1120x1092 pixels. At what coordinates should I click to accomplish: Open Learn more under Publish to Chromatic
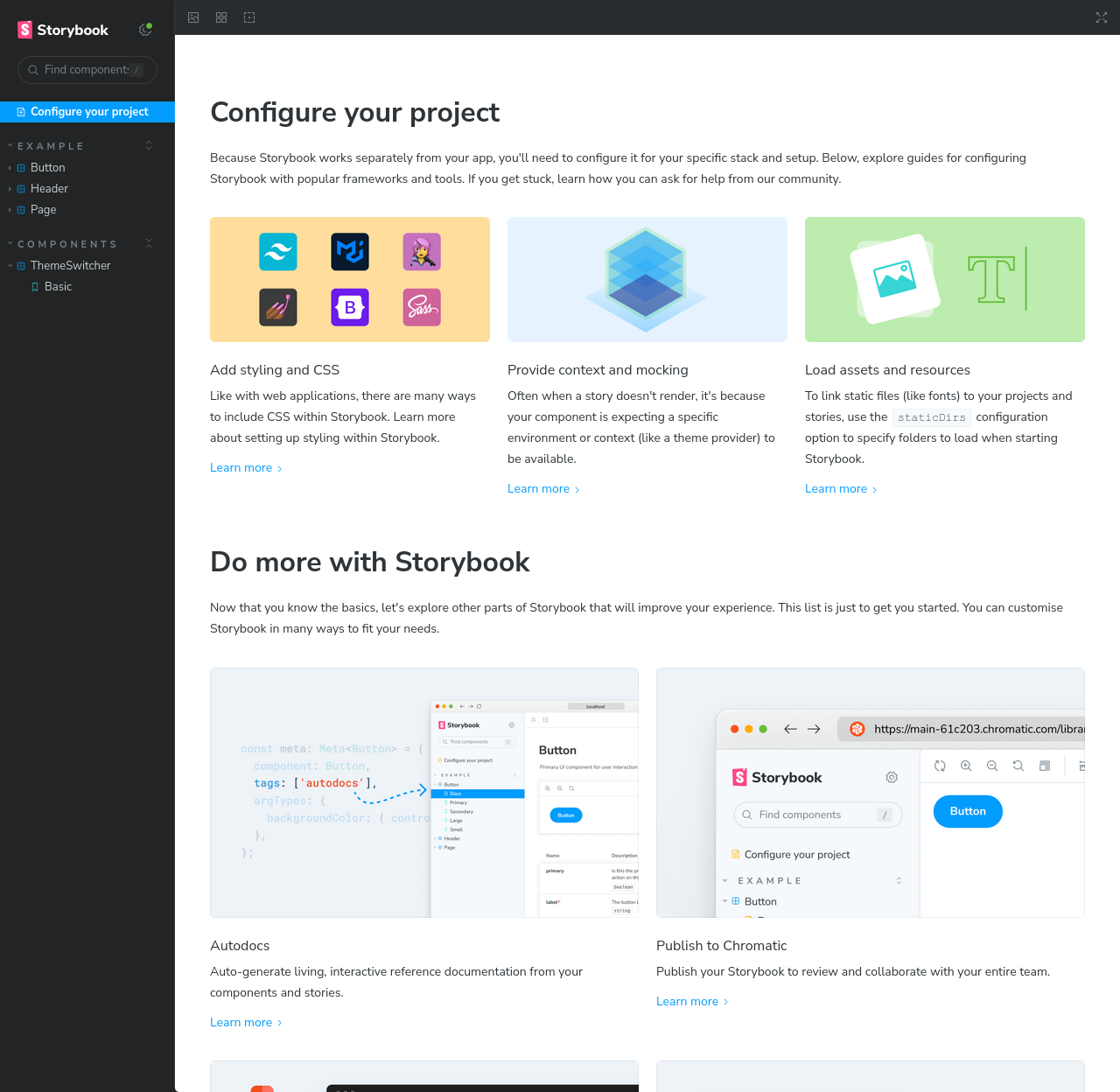(692, 1002)
